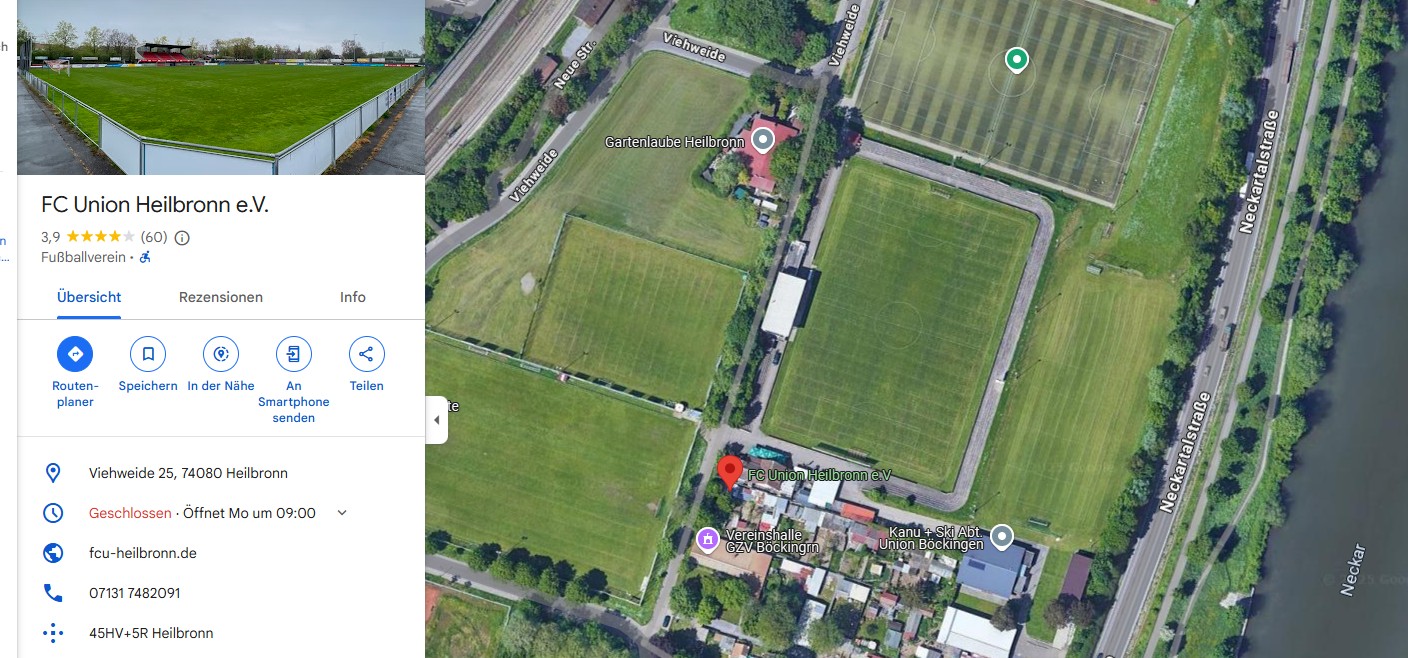Open website link fcu-heilbronn.de

(x=143, y=553)
